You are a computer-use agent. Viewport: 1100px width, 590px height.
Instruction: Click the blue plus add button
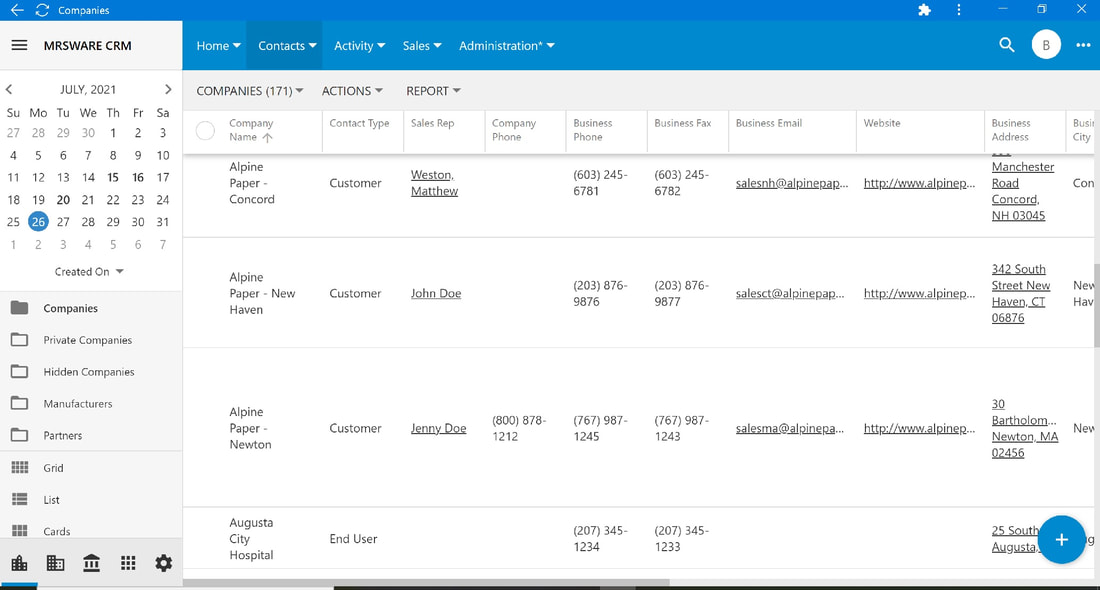[1061, 539]
